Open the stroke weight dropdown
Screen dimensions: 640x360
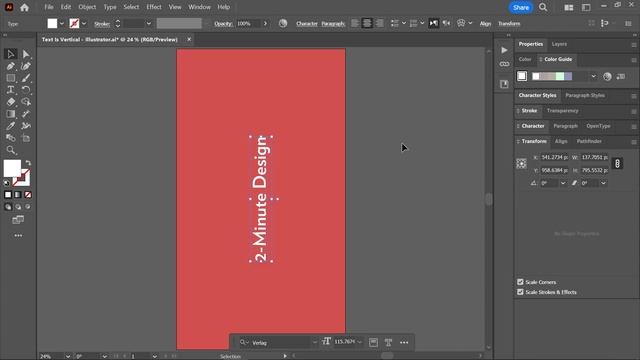coord(149,24)
